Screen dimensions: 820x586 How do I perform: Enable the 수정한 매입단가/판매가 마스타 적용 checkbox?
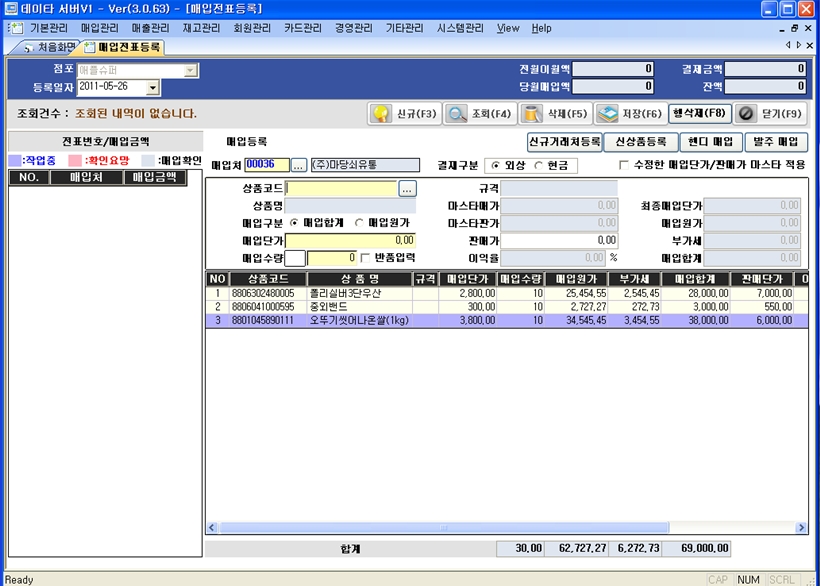point(626,165)
